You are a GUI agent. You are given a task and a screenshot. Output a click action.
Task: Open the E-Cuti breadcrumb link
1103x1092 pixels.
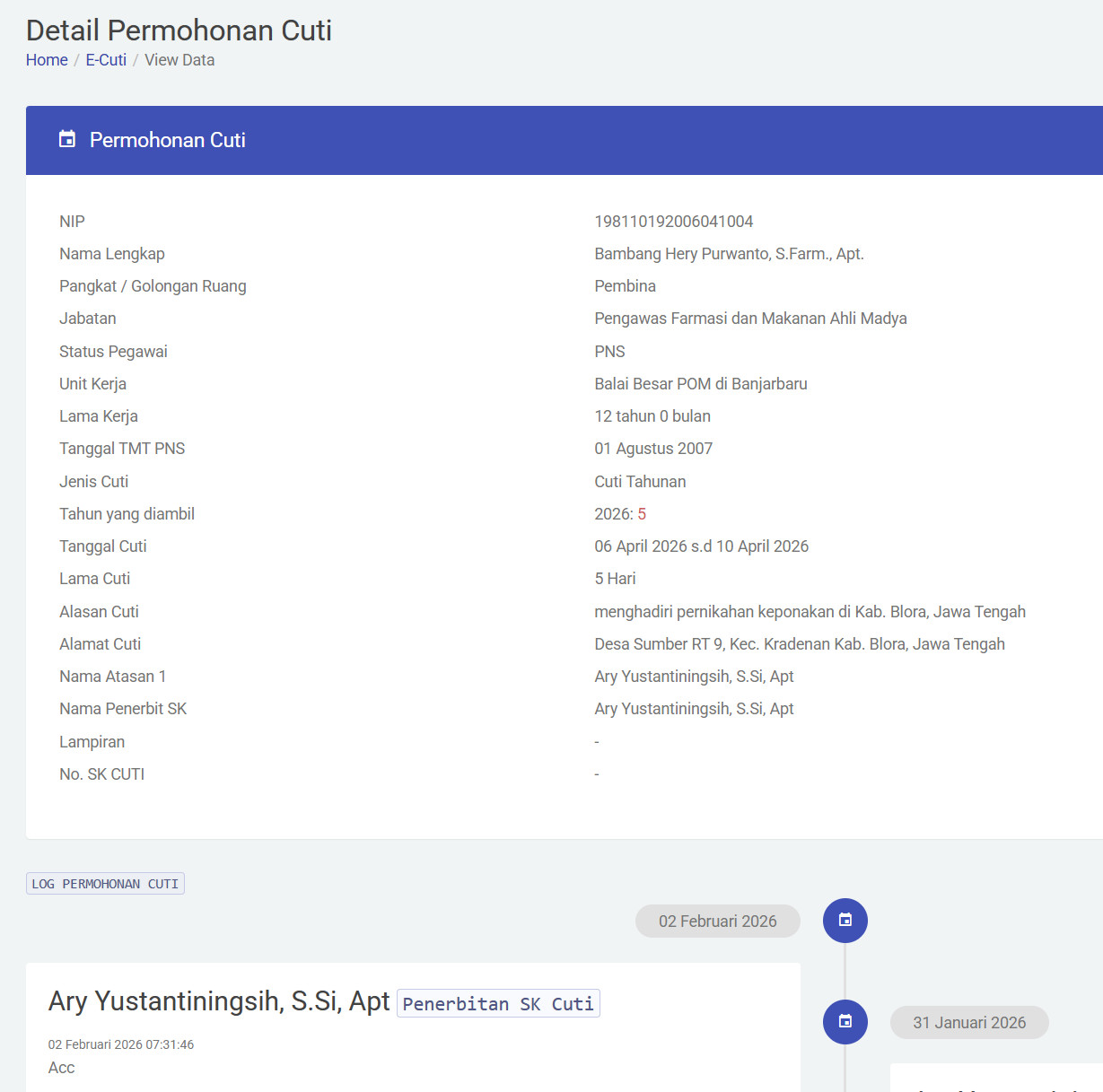(x=106, y=60)
